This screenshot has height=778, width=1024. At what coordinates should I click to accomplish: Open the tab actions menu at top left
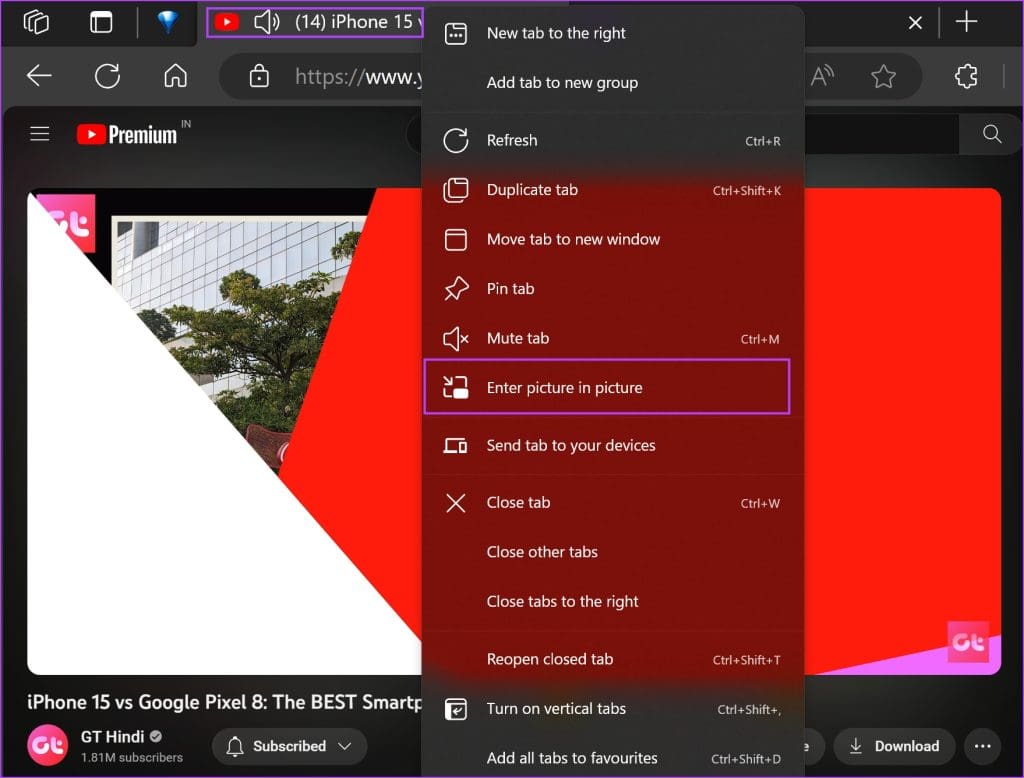click(37, 21)
